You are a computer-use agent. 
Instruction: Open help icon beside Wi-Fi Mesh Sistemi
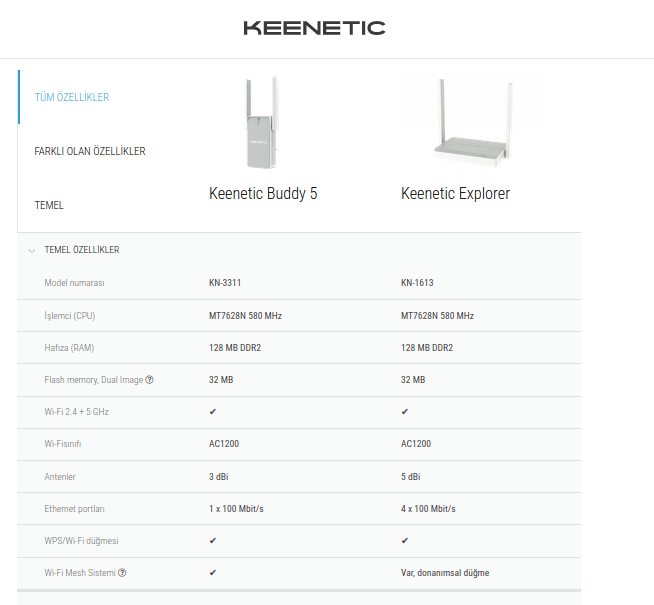pyautogui.click(x=122, y=573)
